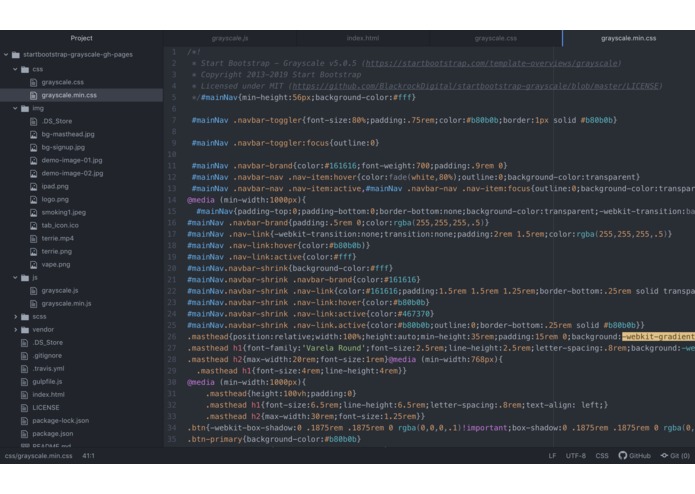Viewport: 695px width, 494px height.
Task: Click image icon beside bg-masthead.jpg
Action: point(33,134)
